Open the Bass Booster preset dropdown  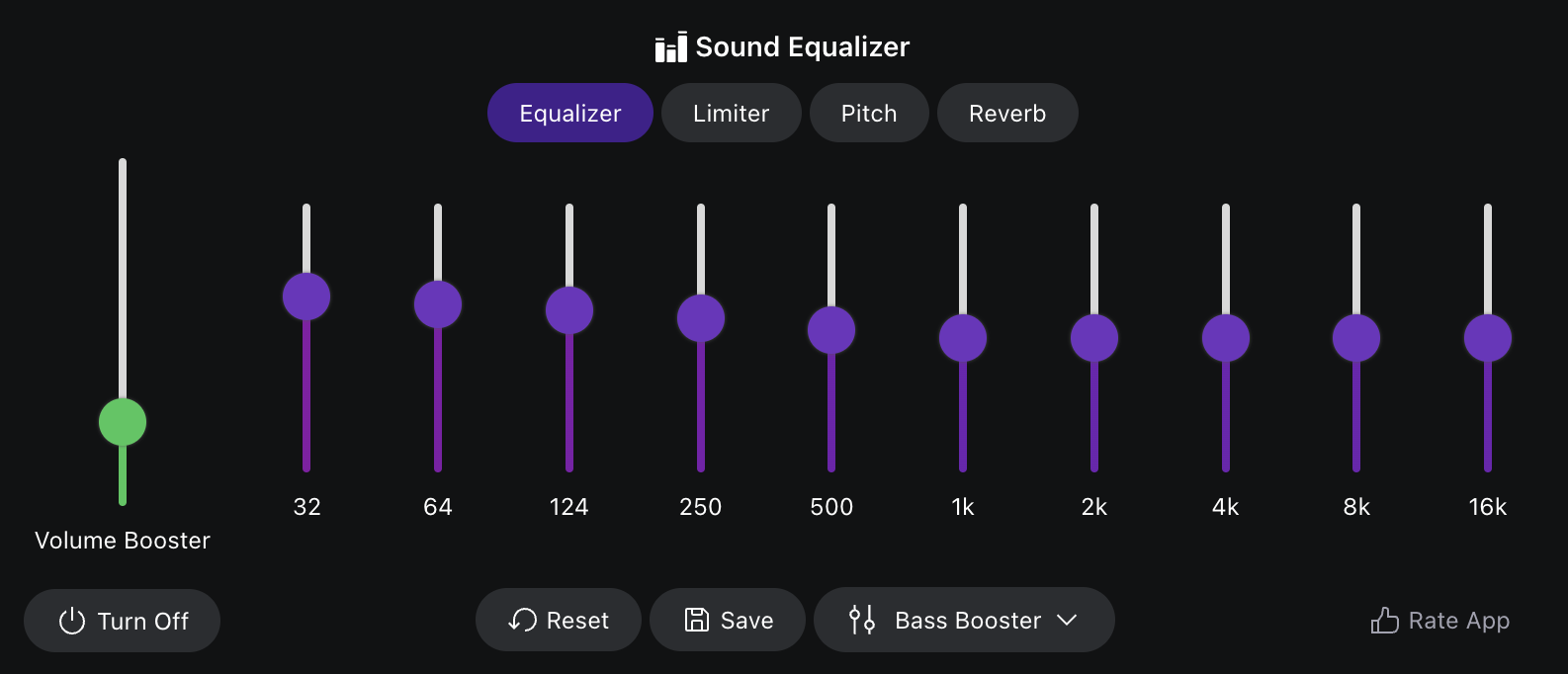click(x=964, y=620)
